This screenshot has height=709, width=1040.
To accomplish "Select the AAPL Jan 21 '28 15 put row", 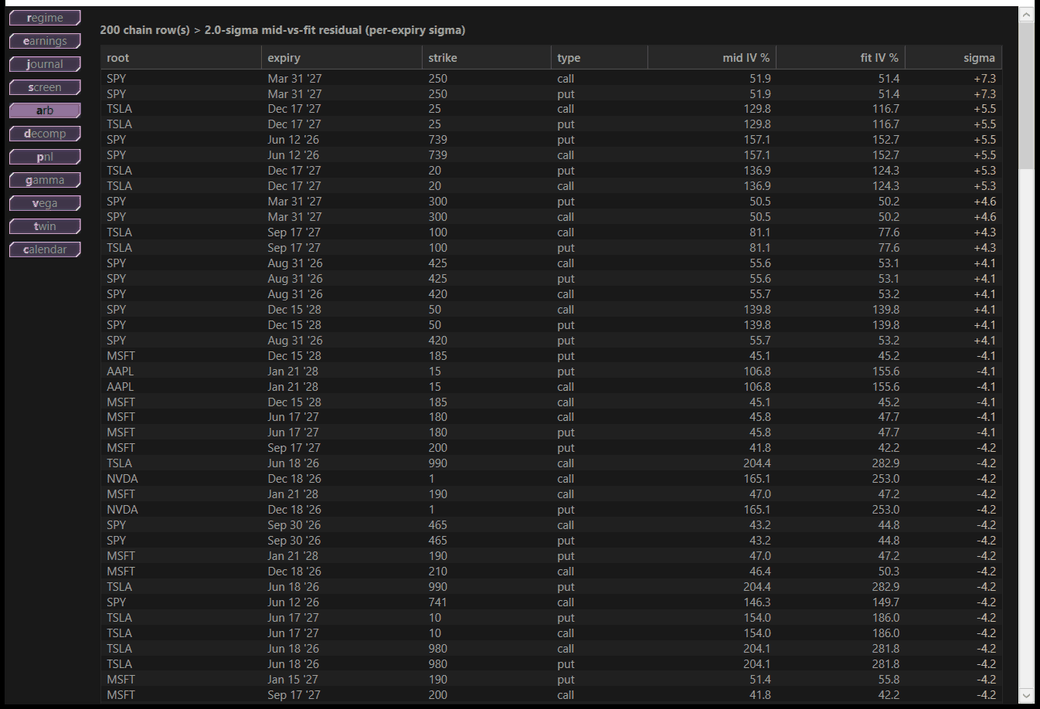I will (551, 371).
